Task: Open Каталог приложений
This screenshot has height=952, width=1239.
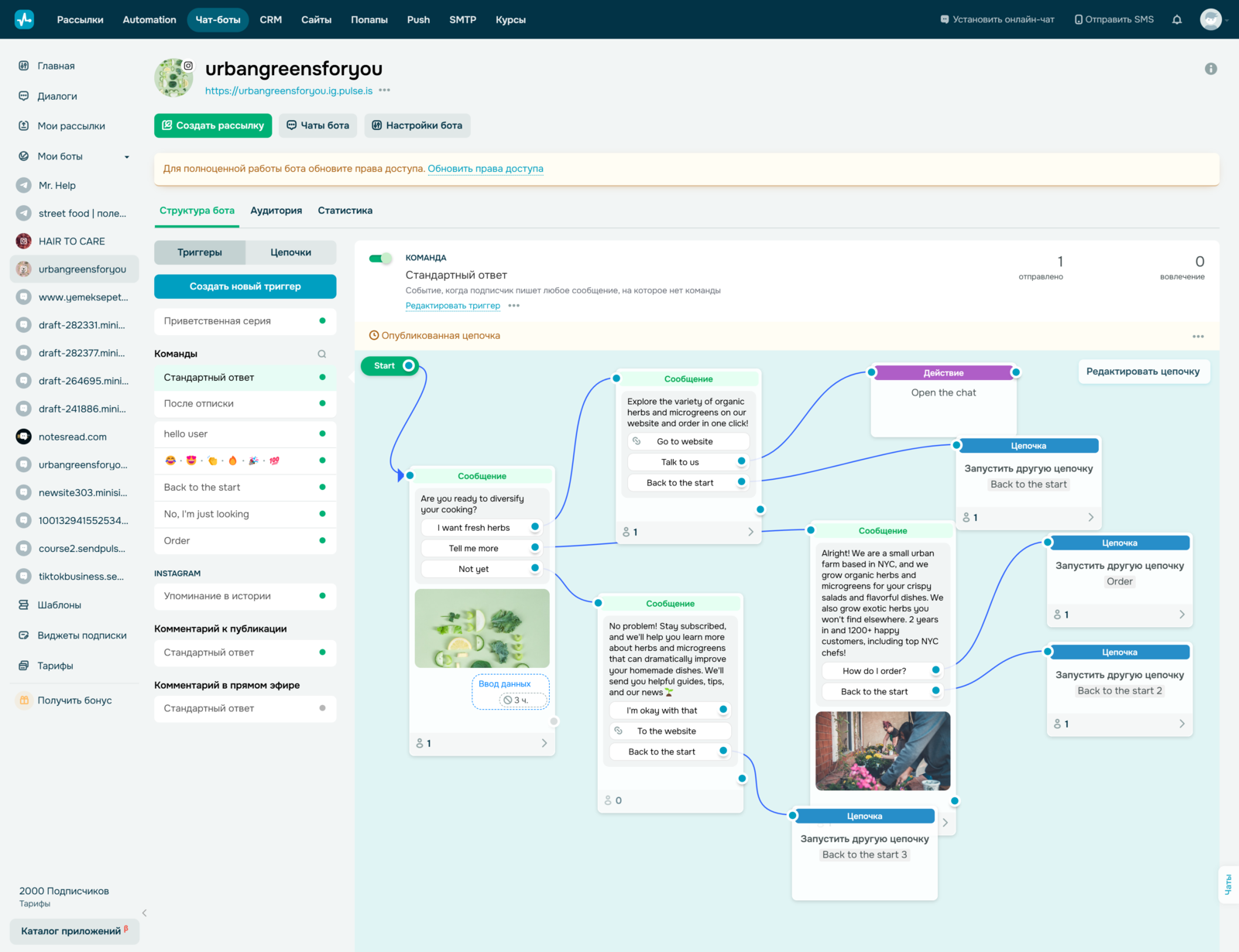Action: pyautogui.click(x=74, y=931)
